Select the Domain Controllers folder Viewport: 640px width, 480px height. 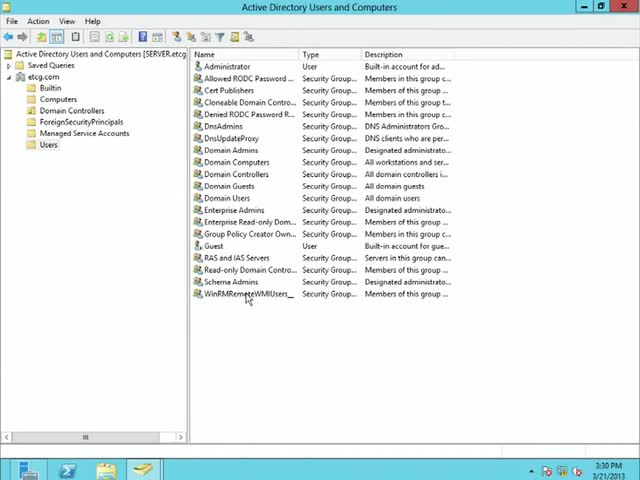[72, 111]
